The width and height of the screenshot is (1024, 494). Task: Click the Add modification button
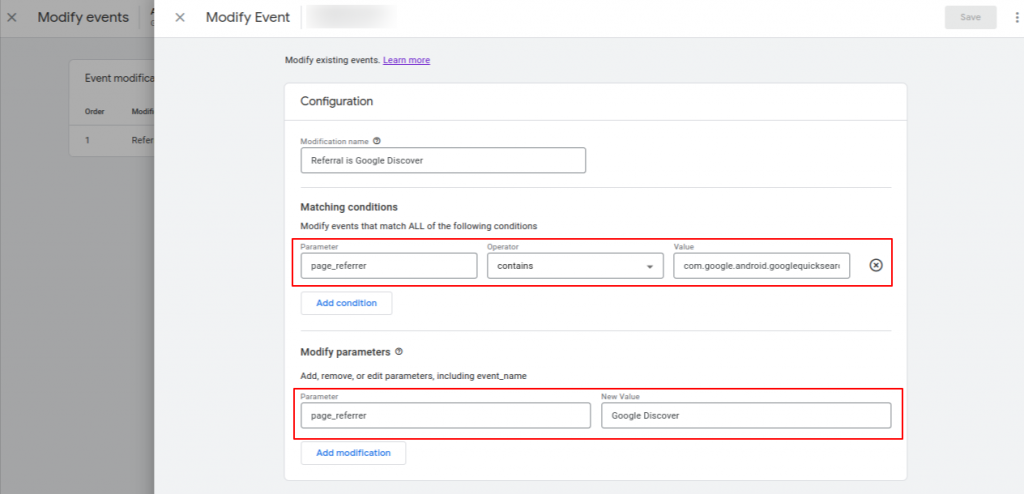[353, 453]
